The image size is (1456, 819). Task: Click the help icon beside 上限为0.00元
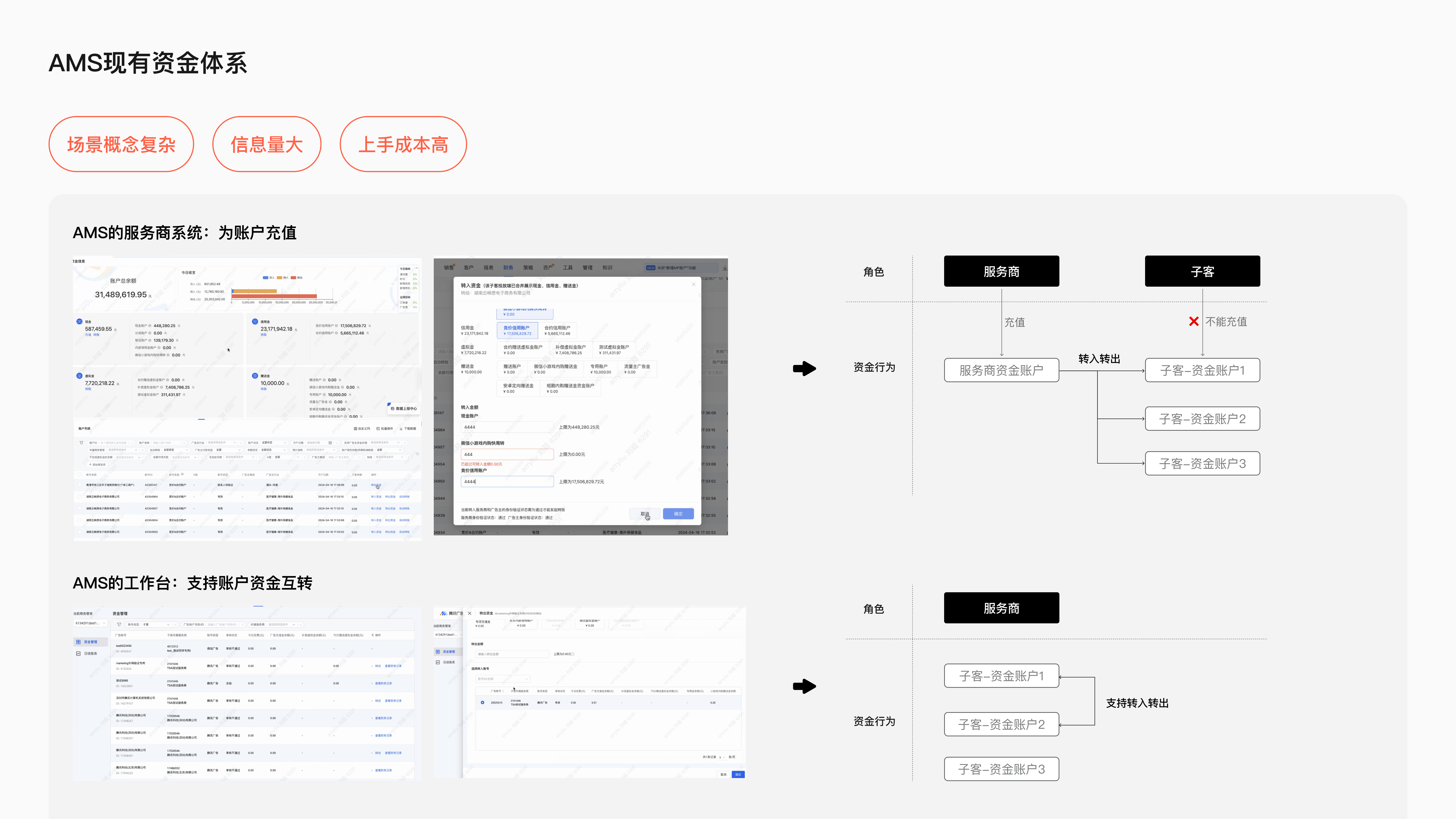[573, 654]
